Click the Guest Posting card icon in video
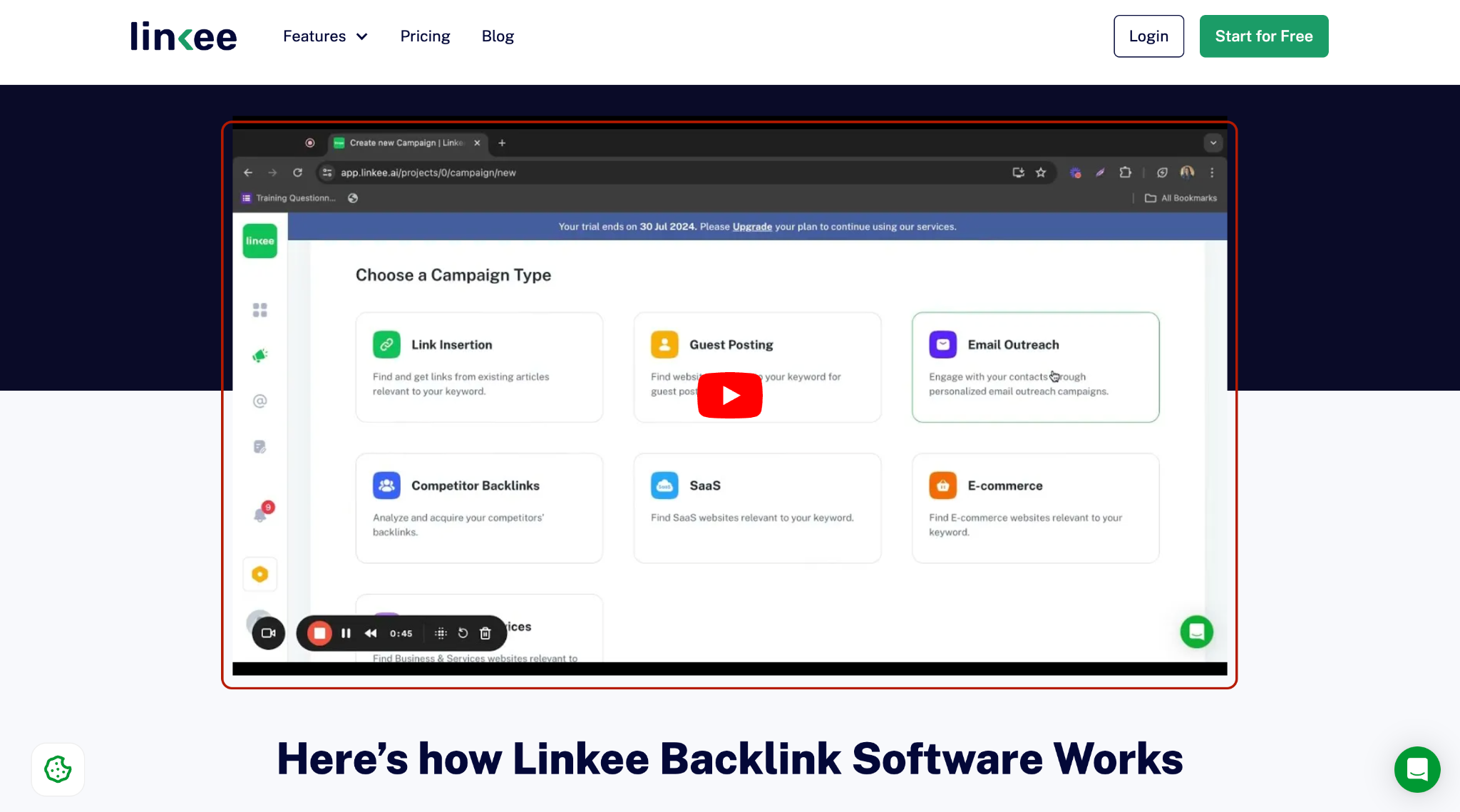Screen dimensions: 1460x812 tap(664, 344)
